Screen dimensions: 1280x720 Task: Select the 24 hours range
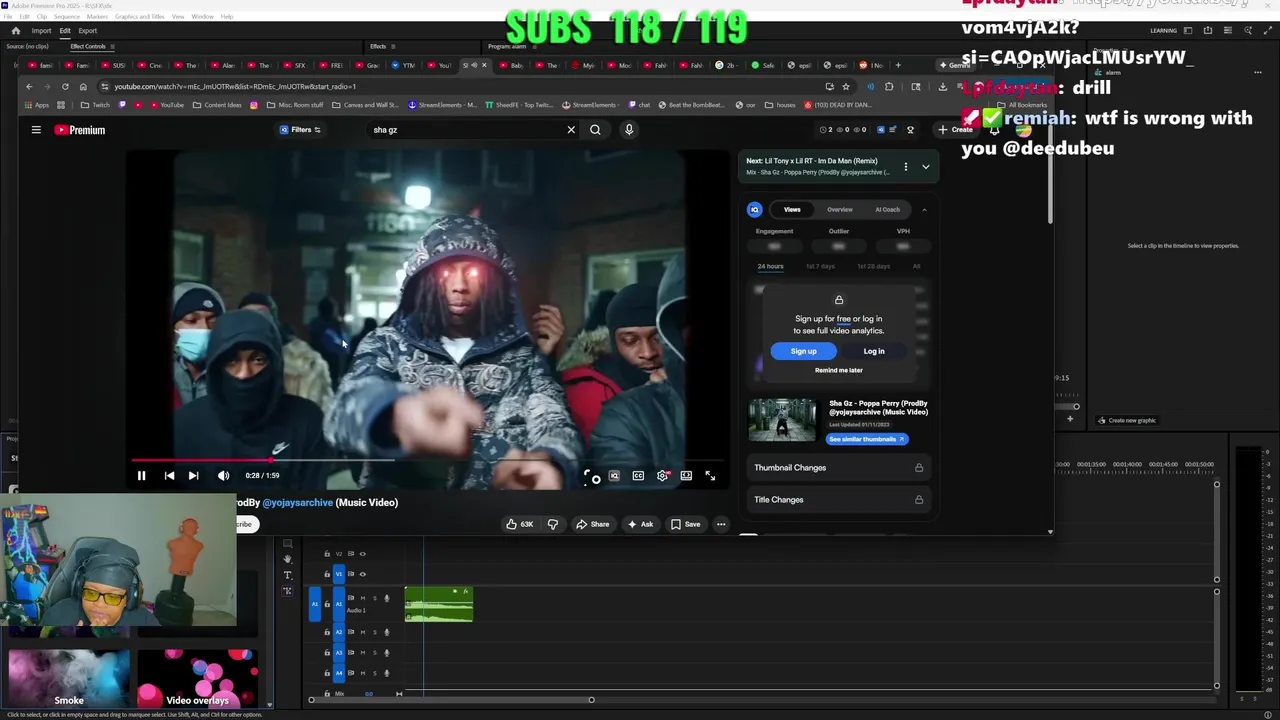(770, 266)
